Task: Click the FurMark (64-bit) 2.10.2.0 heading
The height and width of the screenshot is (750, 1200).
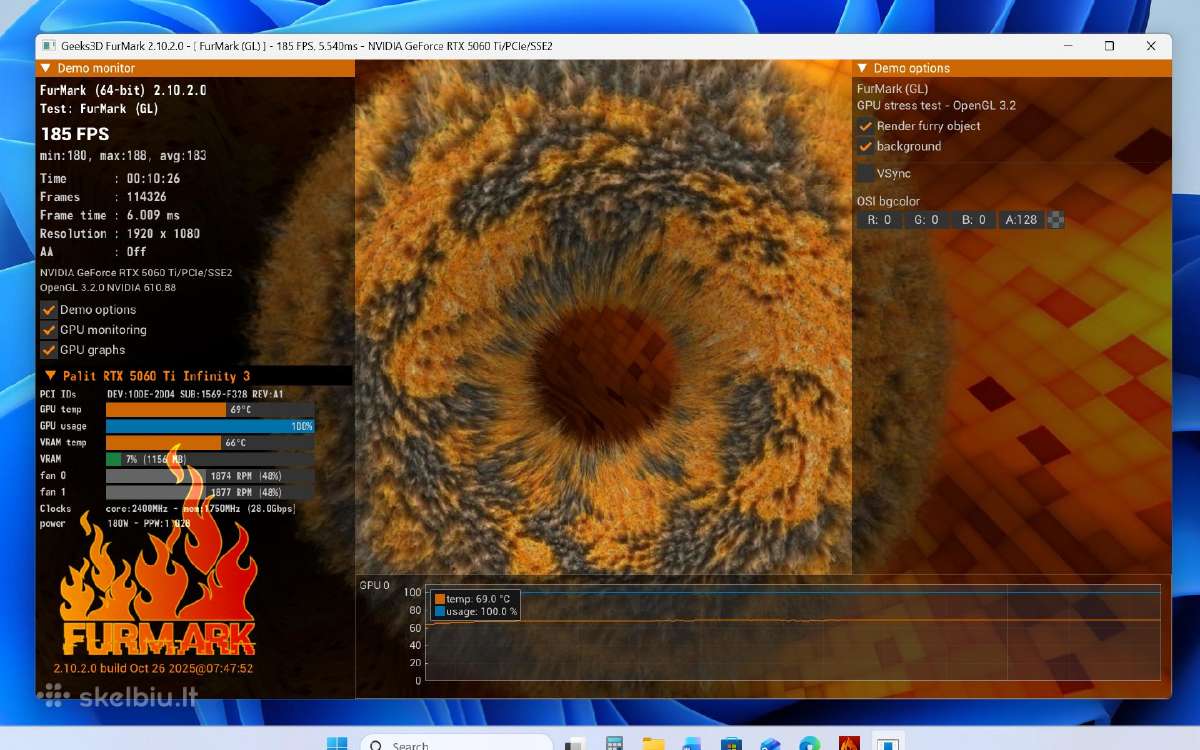Action: pyautogui.click(x=123, y=90)
